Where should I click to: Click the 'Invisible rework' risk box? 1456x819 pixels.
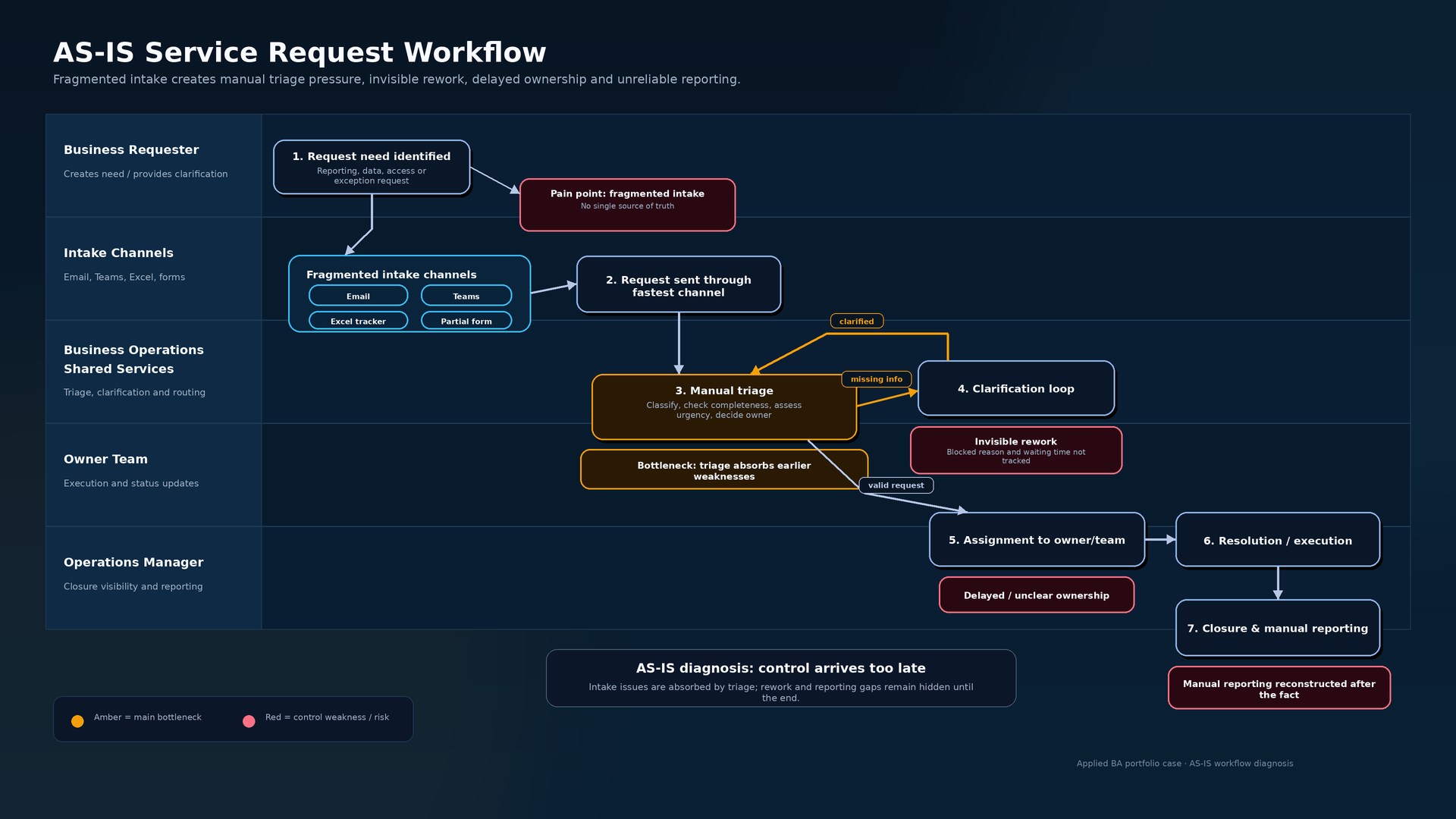(1016, 450)
